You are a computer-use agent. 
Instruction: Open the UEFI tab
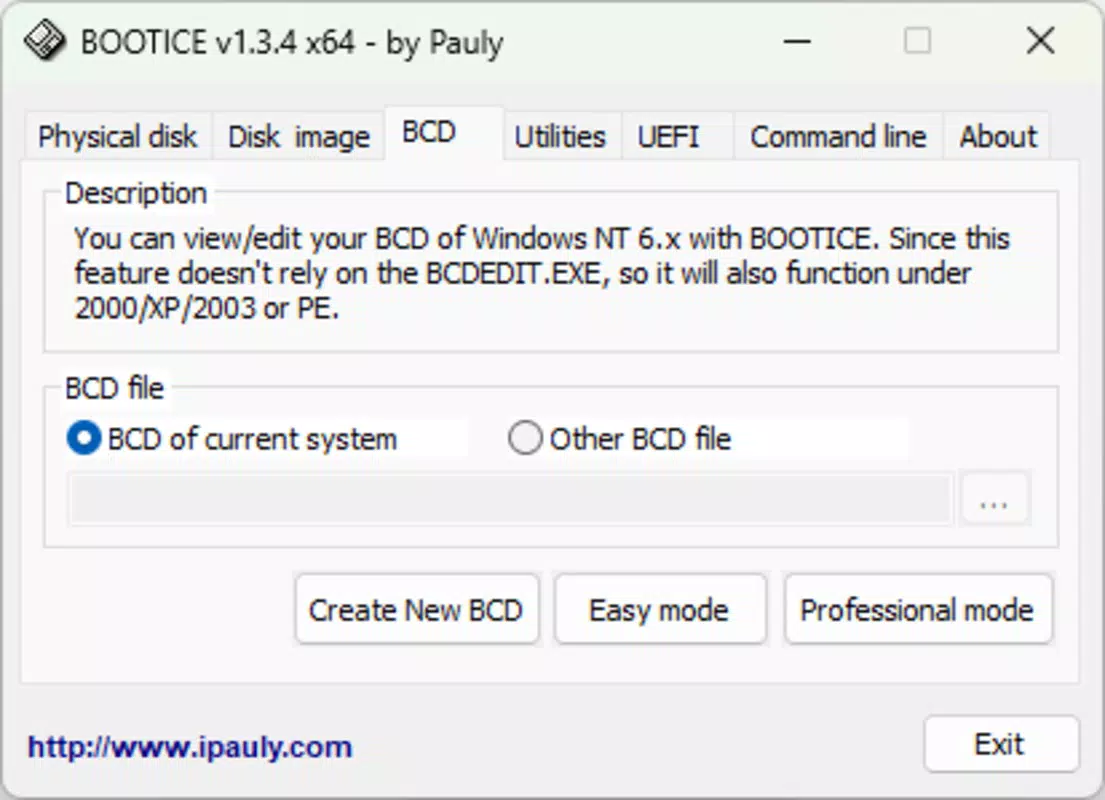click(677, 136)
